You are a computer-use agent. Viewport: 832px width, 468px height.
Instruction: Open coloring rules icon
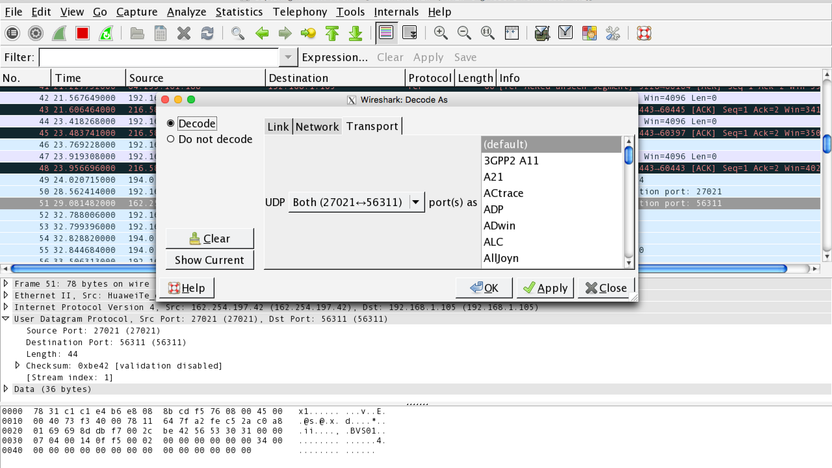[x=589, y=33]
